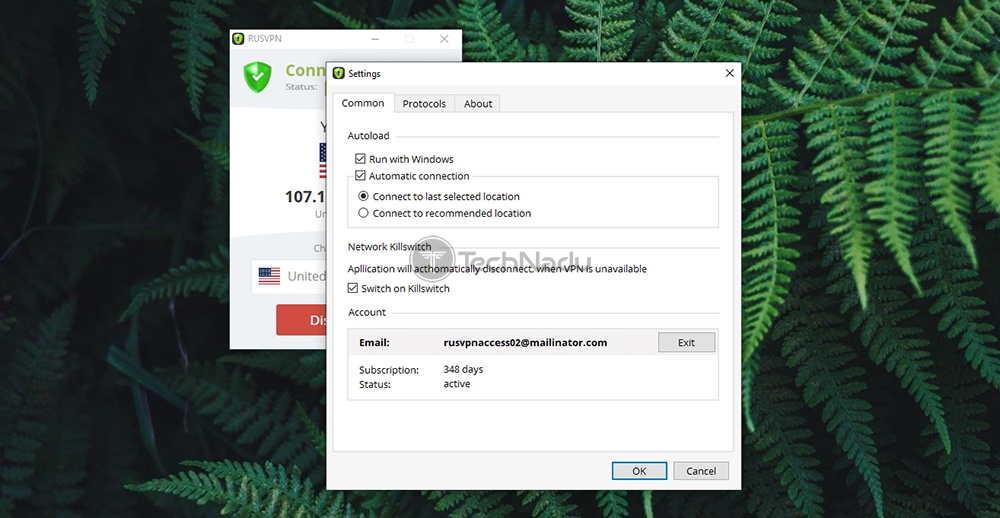Confirm settings with OK button
The width and height of the screenshot is (1000, 518).
click(639, 471)
